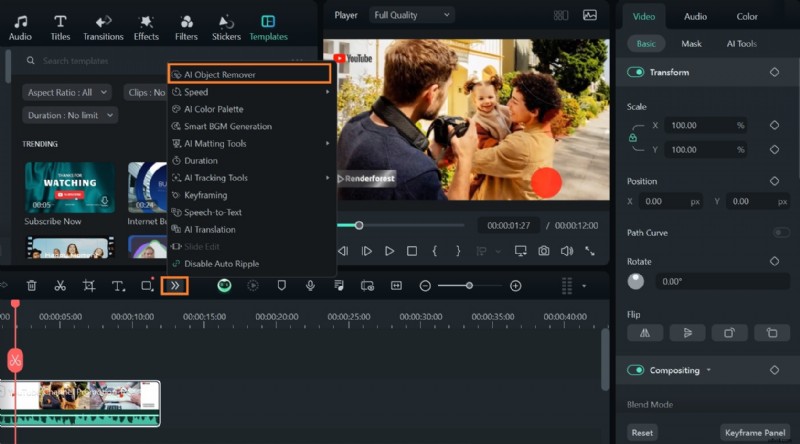Open the Duration: No limit dropdown

tap(69, 115)
